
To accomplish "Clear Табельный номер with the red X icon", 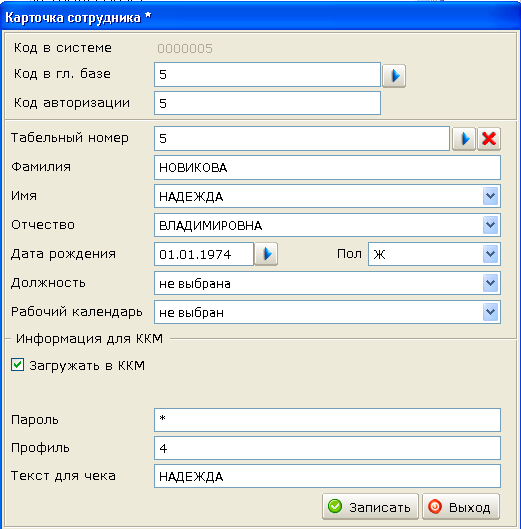I will pyautogui.click(x=489, y=139).
